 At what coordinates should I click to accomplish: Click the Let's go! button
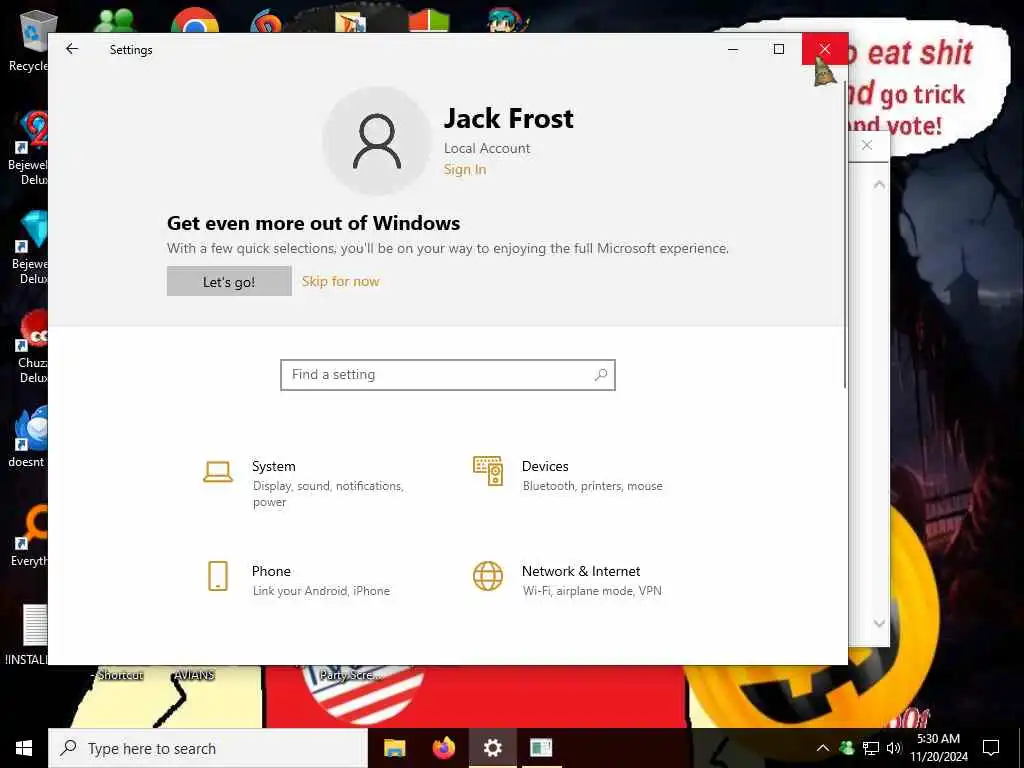(229, 281)
